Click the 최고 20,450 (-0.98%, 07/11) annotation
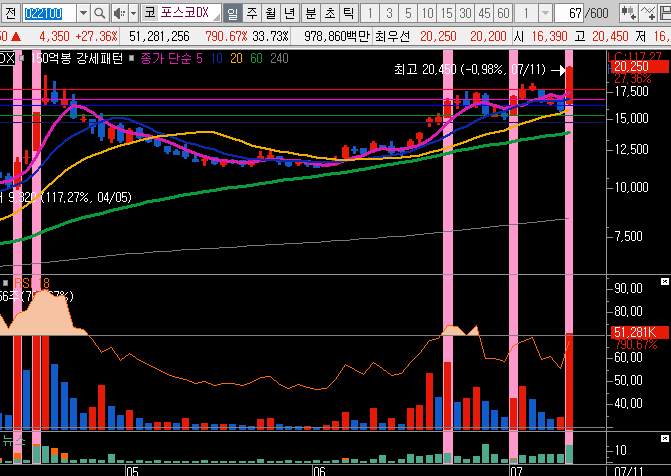Image resolution: width=671 pixels, height=476 pixels. click(x=470, y=69)
